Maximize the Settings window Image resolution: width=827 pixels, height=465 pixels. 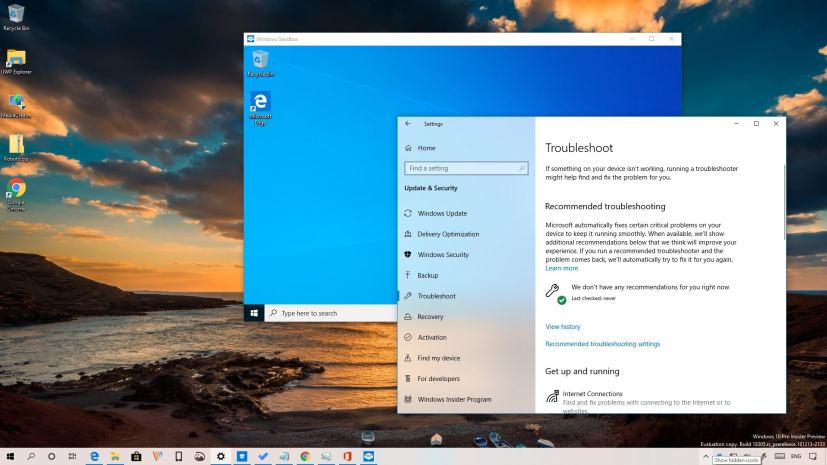(x=756, y=123)
